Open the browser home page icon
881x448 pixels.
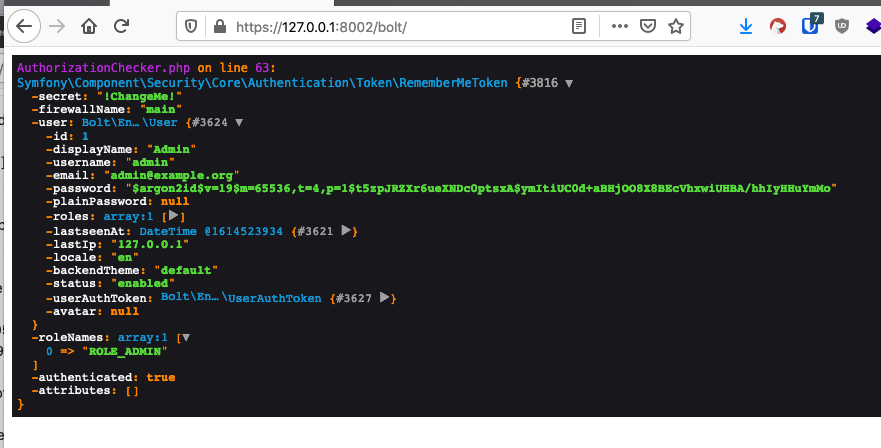coord(89,26)
